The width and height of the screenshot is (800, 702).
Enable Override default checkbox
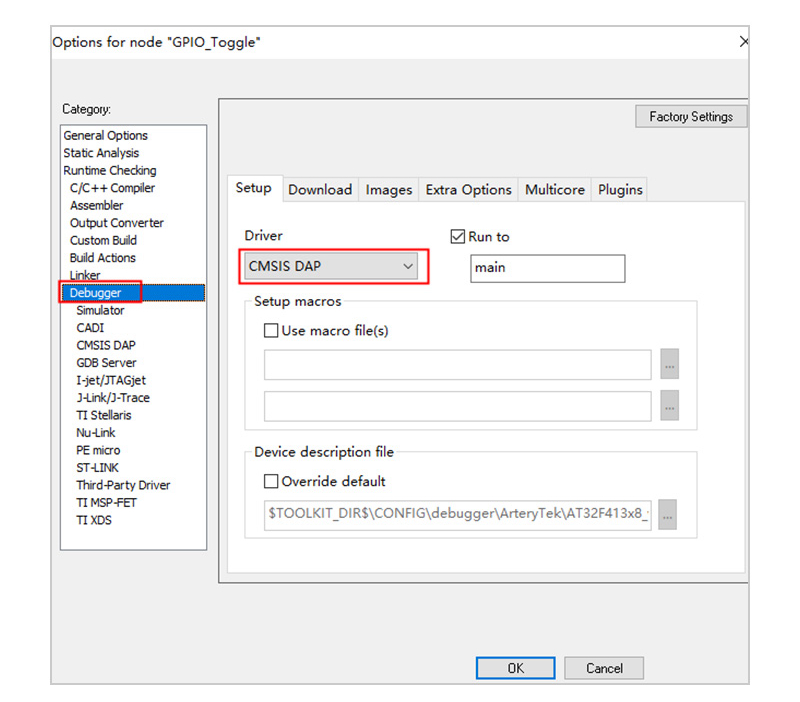pos(271,481)
